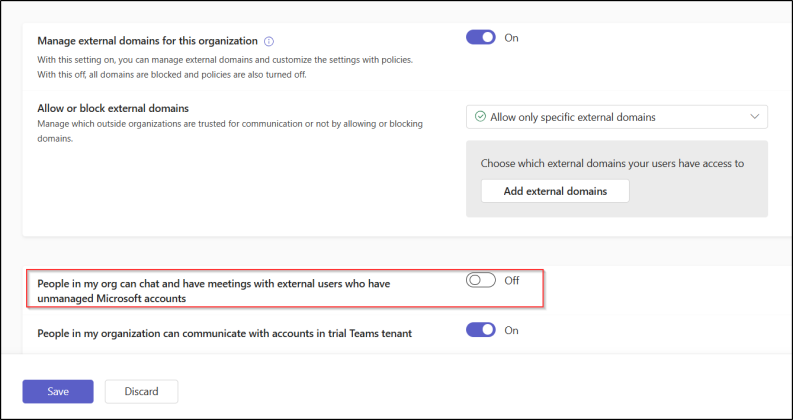Save the external access settings

pyautogui.click(x=58, y=392)
